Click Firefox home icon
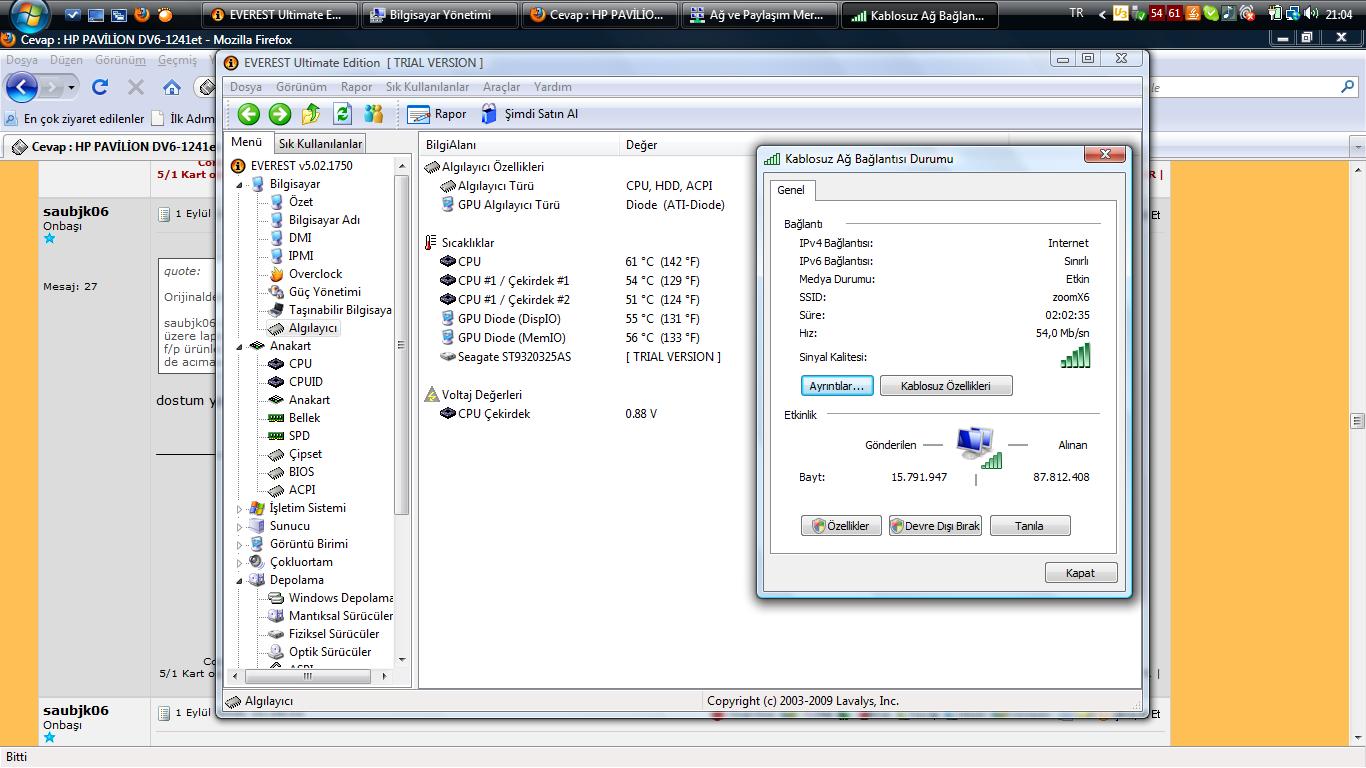This screenshot has height=768, width=1366. [172, 87]
